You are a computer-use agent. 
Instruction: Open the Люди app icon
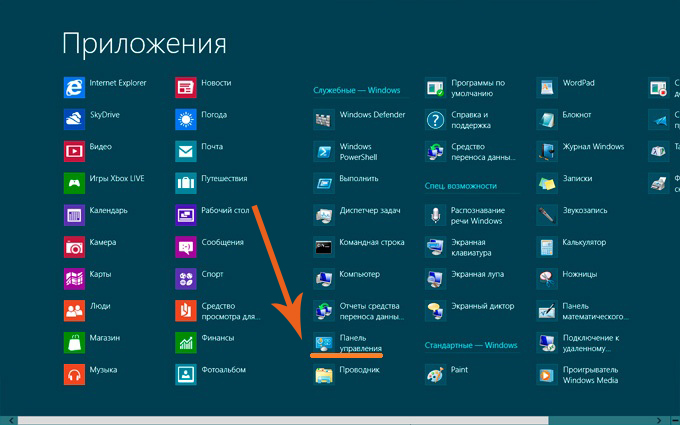tap(74, 311)
